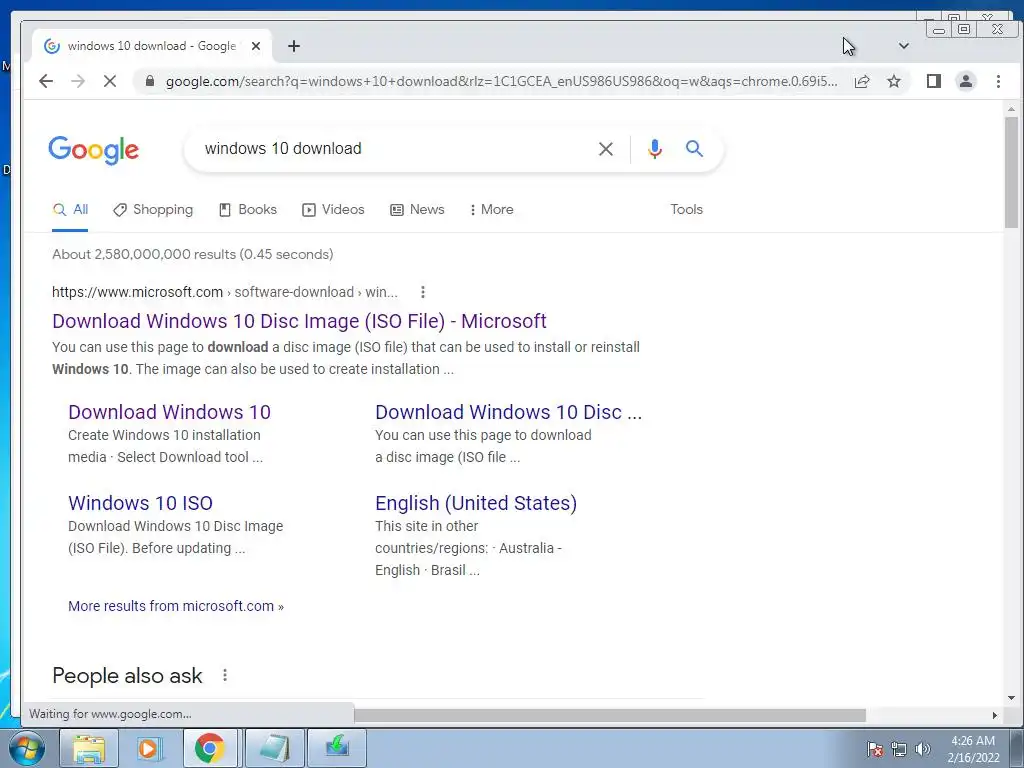The width and height of the screenshot is (1024, 768).
Task: Switch to Shopping results
Action: tap(153, 210)
